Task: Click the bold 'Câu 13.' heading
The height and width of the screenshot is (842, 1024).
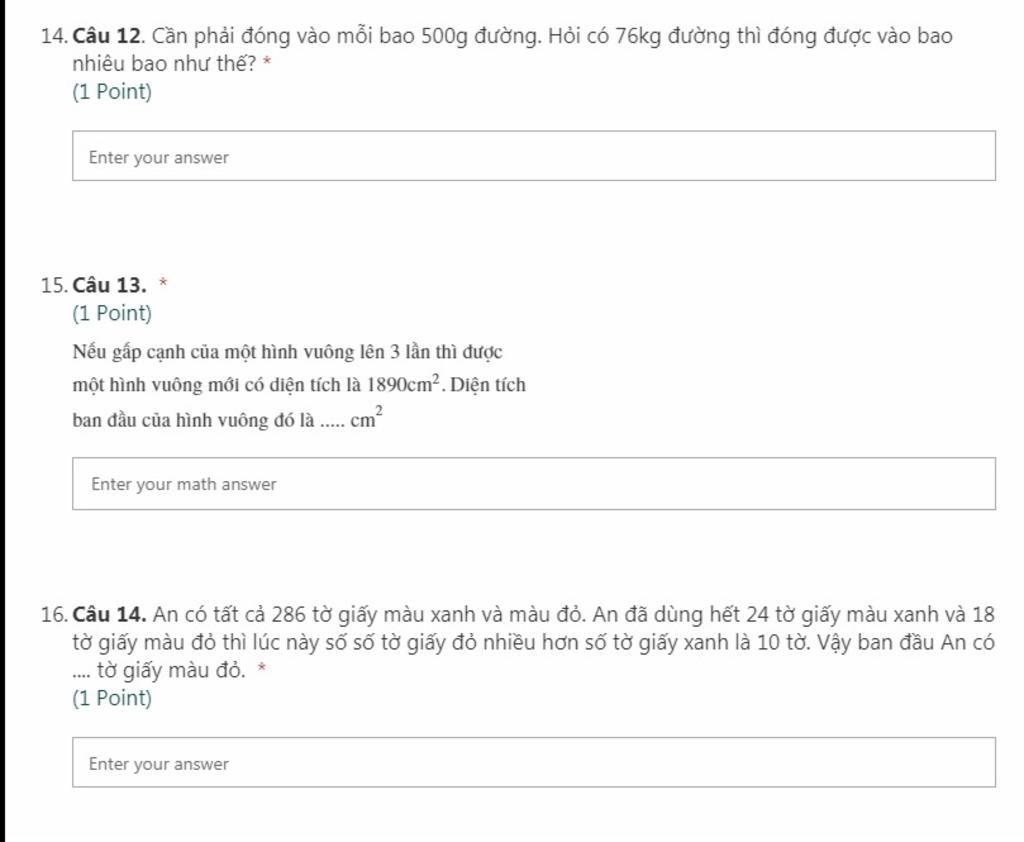Action: click(x=109, y=285)
